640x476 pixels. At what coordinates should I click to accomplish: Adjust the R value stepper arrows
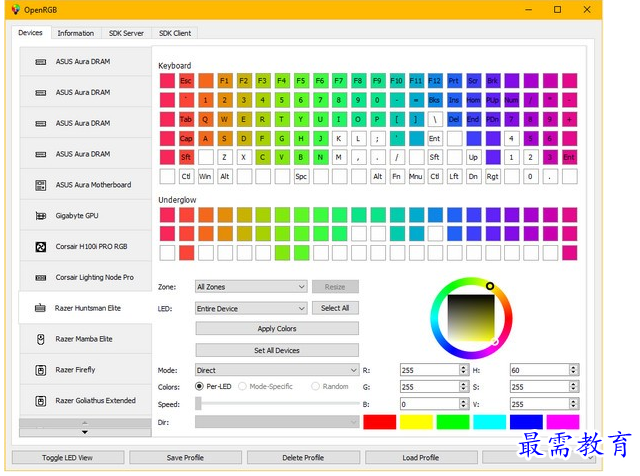pos(463,370)
